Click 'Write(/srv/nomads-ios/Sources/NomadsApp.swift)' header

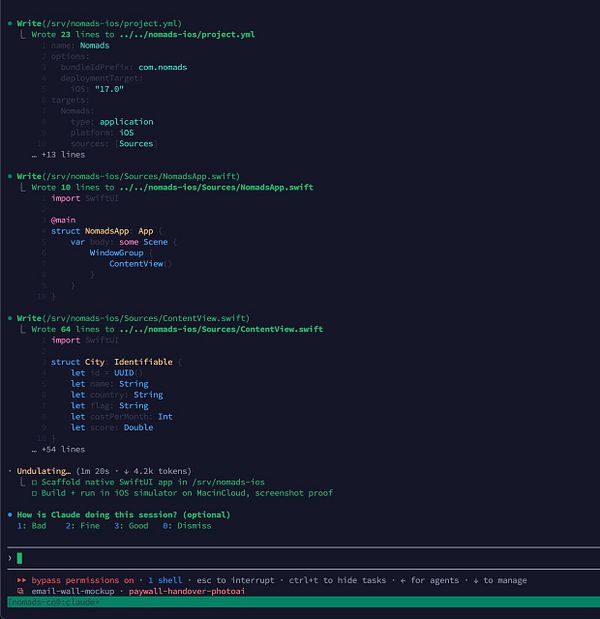[x=128, y=176]
